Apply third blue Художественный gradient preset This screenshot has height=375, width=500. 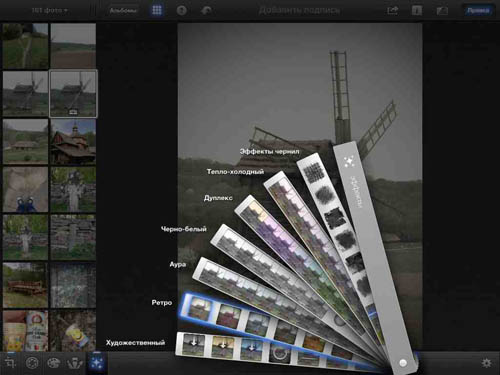251,349
